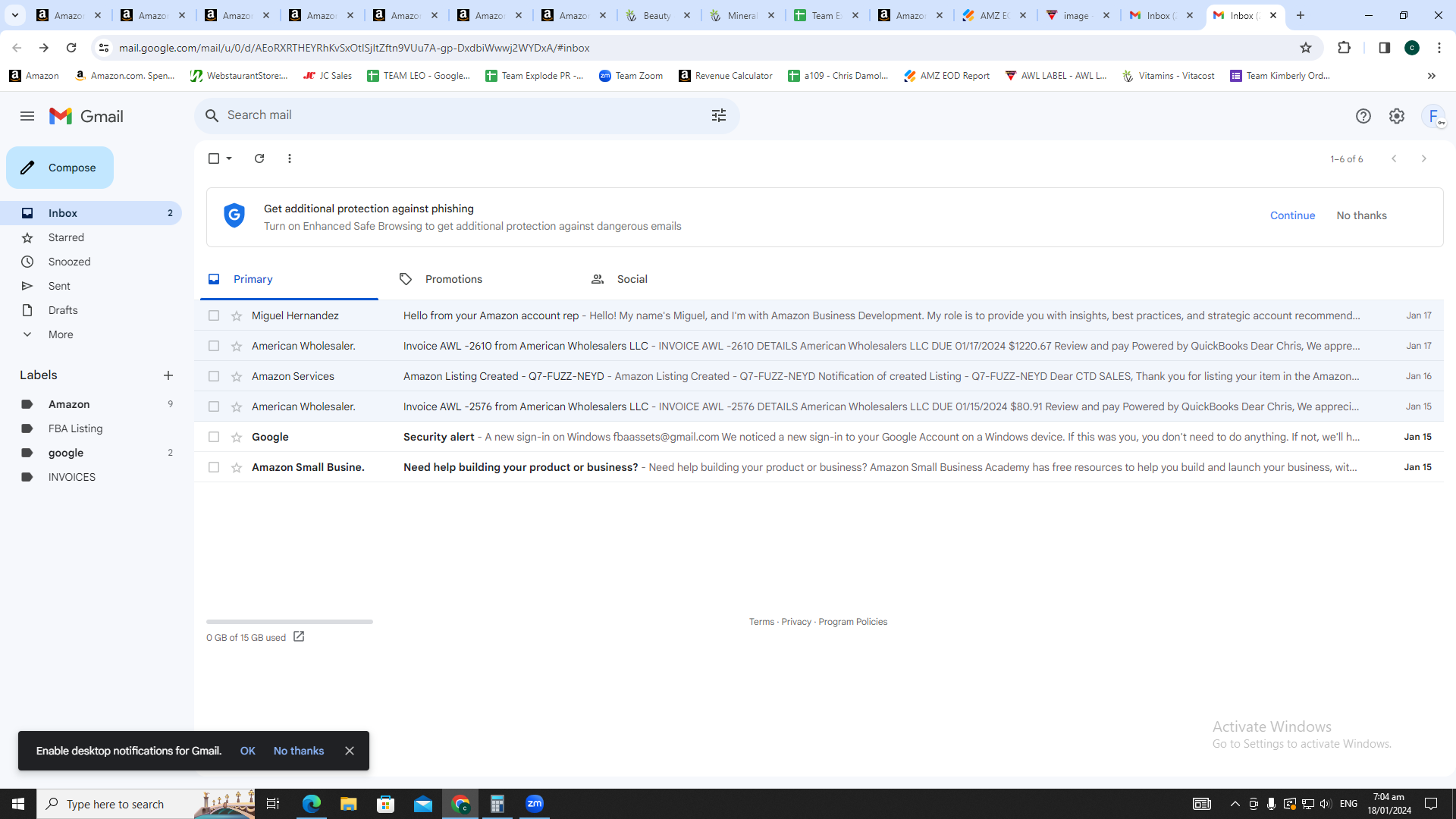1456x819 pixels.
Task: Open Chrome three-dot menu
Action: 1439,48
